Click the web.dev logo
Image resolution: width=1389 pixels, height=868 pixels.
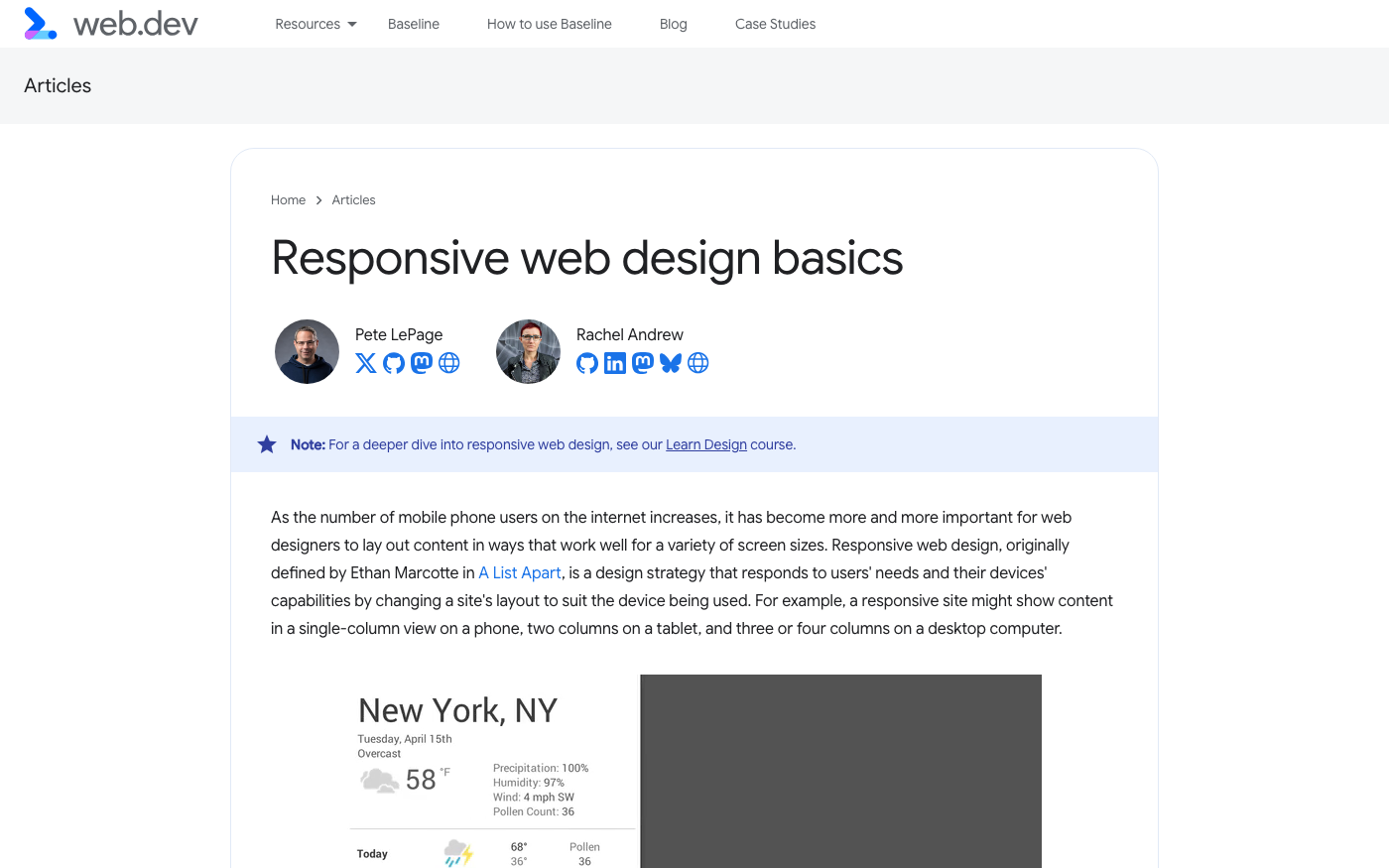111,24
